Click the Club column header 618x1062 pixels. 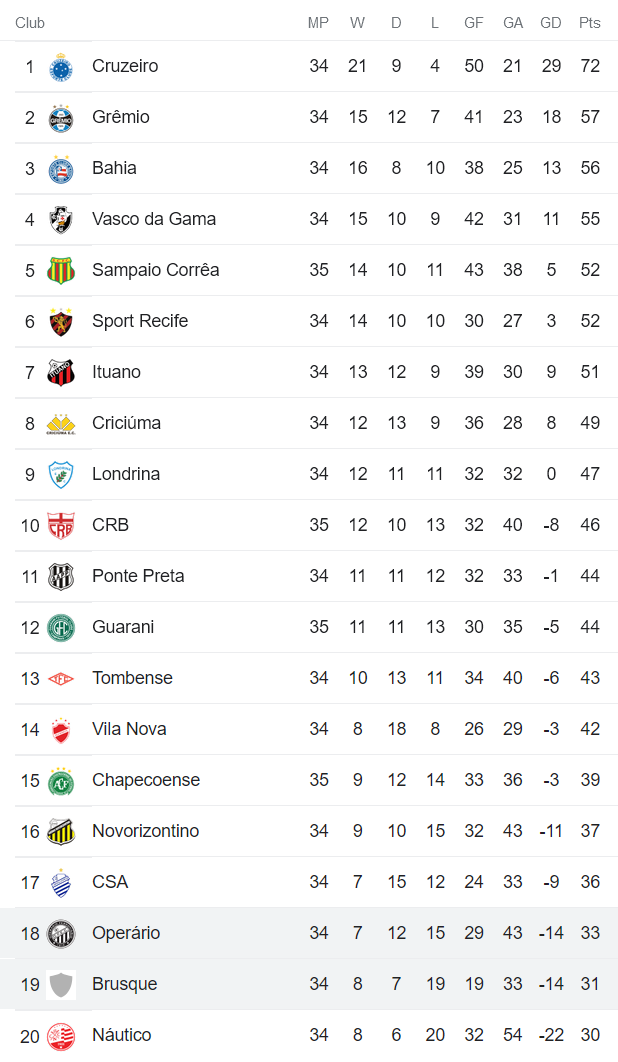pos(30,23)
